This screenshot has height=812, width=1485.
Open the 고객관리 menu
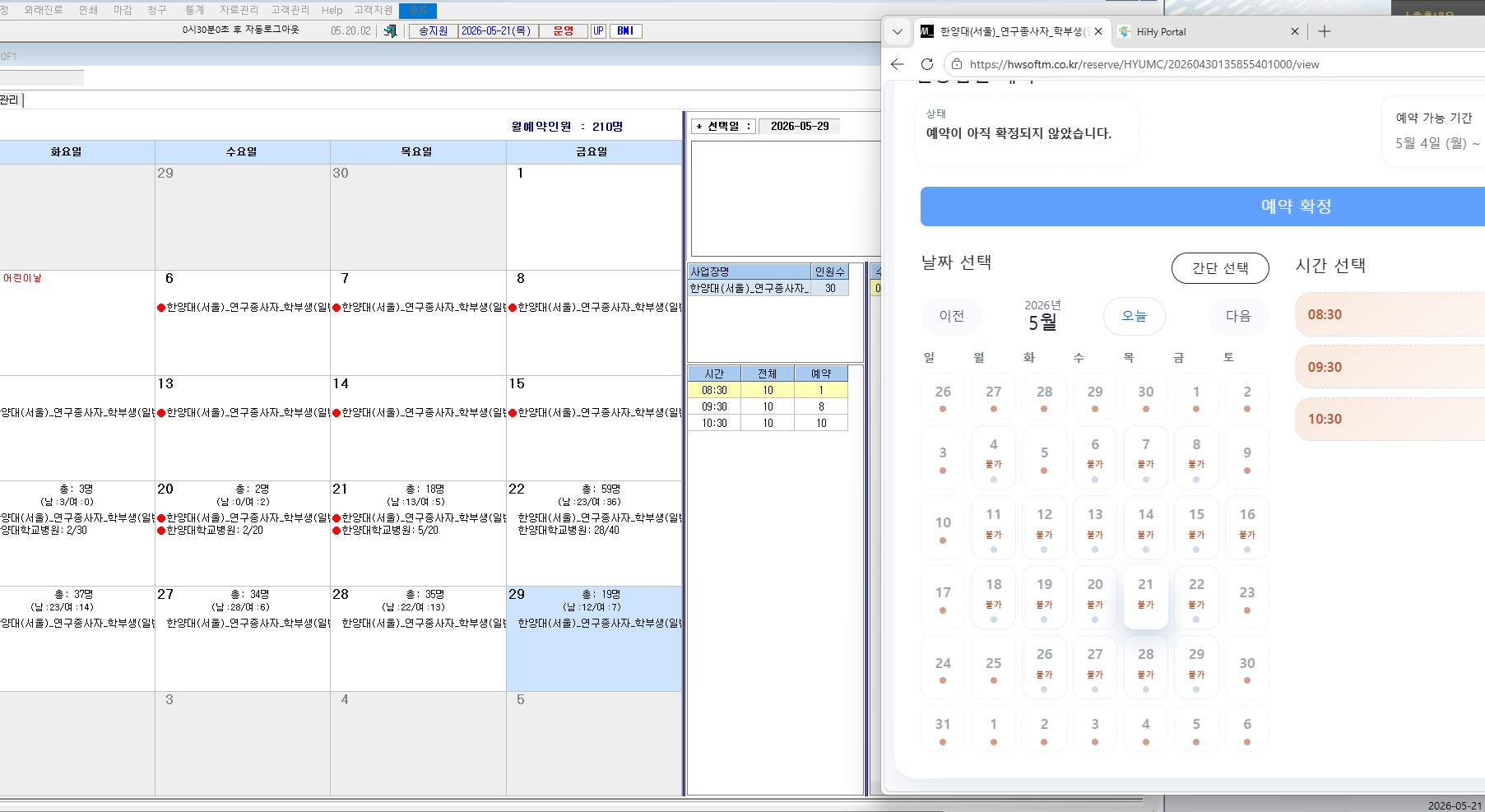pos(290,10)
